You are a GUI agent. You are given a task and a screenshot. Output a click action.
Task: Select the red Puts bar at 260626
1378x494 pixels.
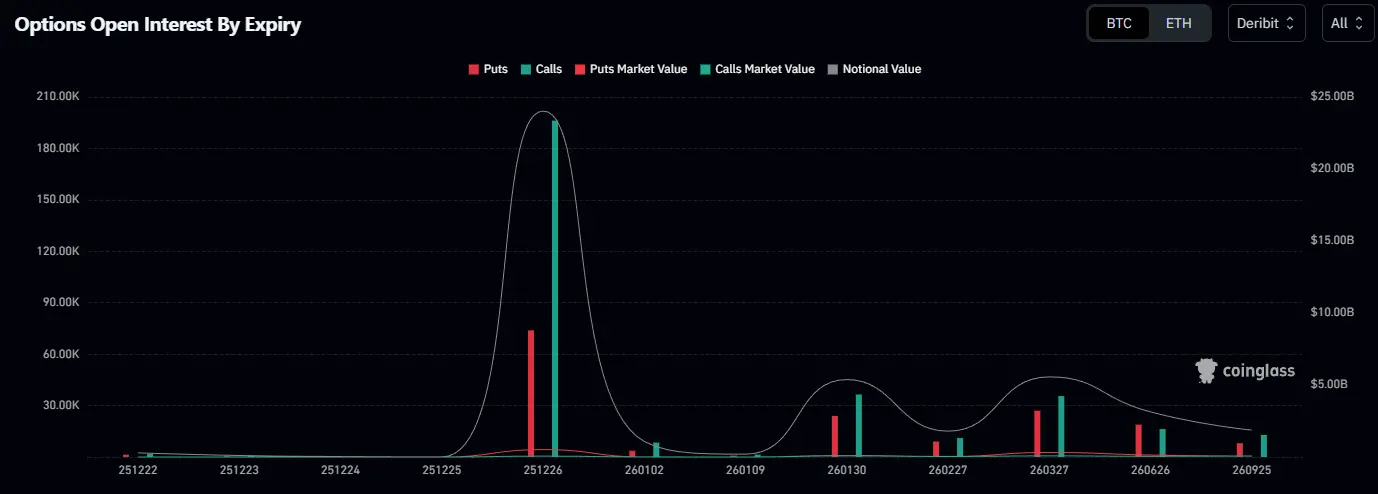pyautogui.click(x=1138, y=441)
